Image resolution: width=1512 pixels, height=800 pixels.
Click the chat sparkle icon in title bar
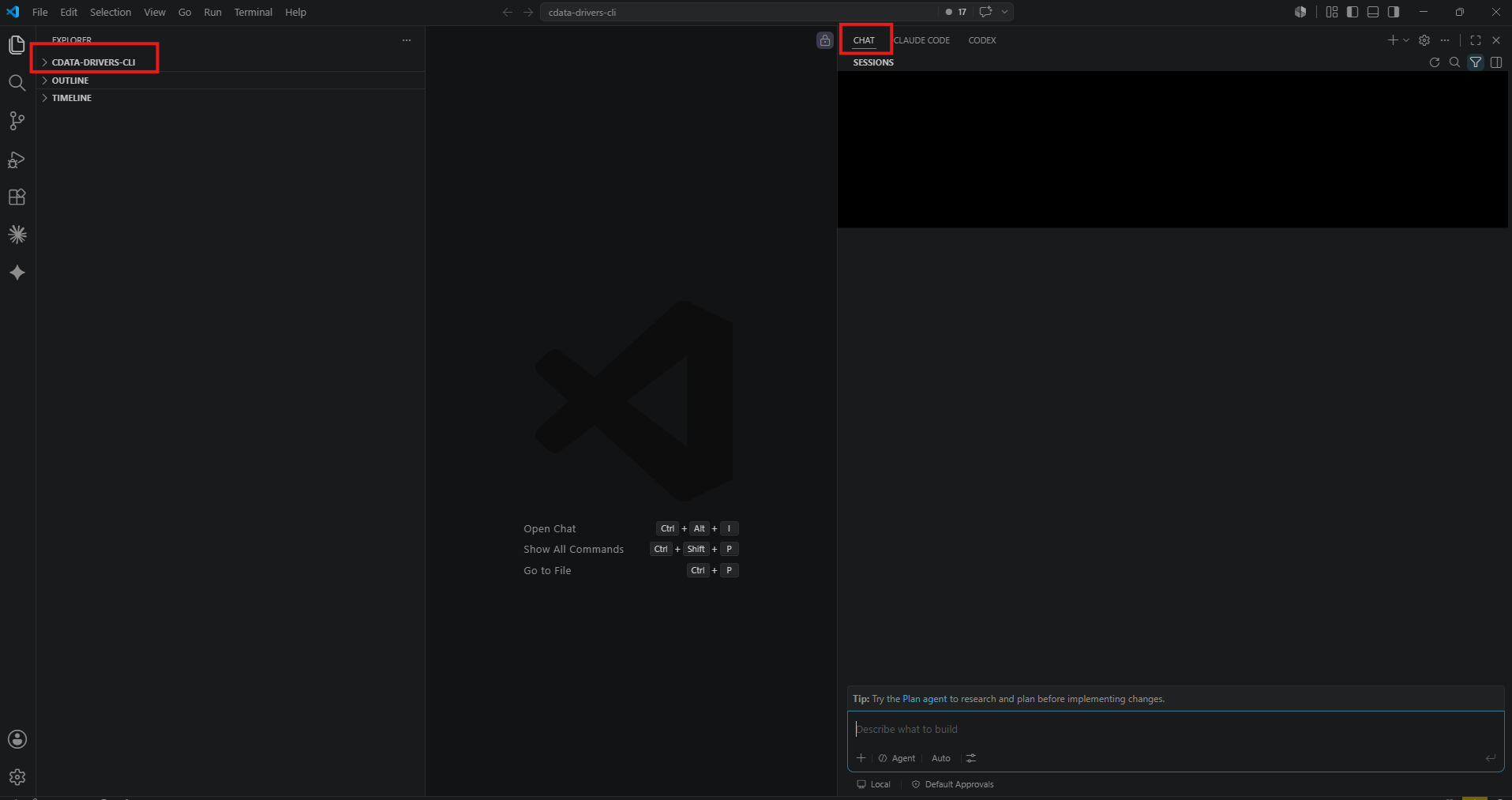985,12
